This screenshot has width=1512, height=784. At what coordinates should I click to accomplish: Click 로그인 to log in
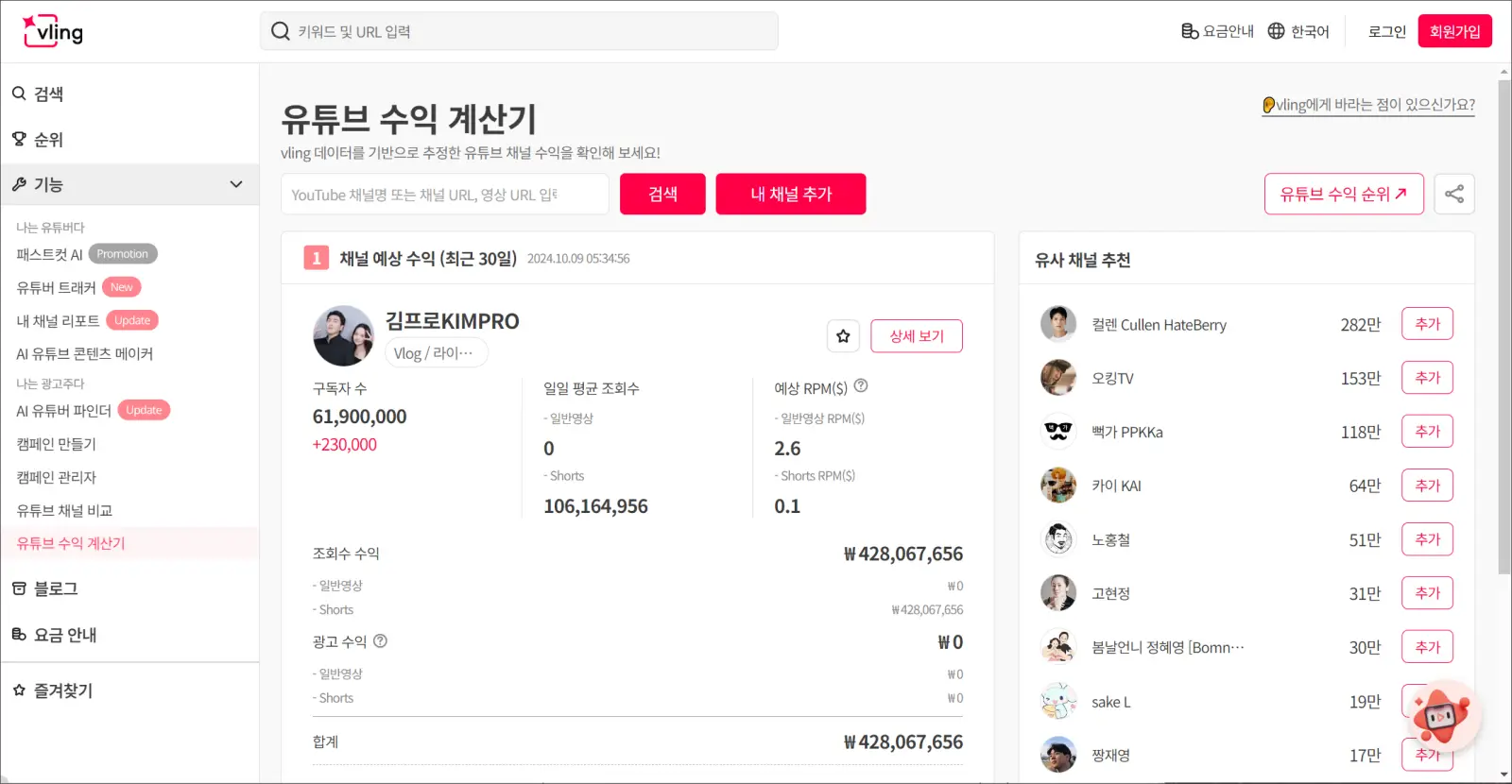pos(1387,31)
